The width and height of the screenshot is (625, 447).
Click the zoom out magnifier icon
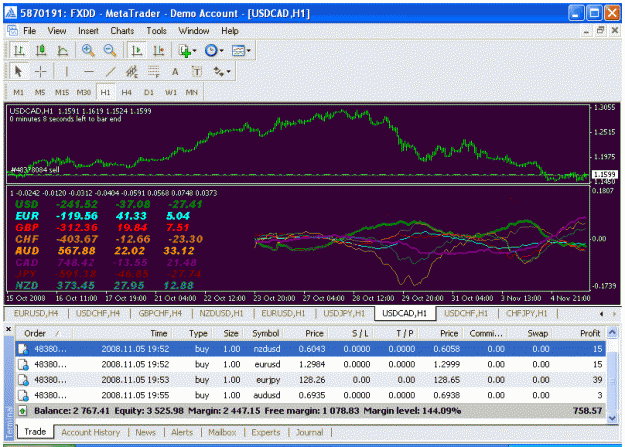pos(110,51)
